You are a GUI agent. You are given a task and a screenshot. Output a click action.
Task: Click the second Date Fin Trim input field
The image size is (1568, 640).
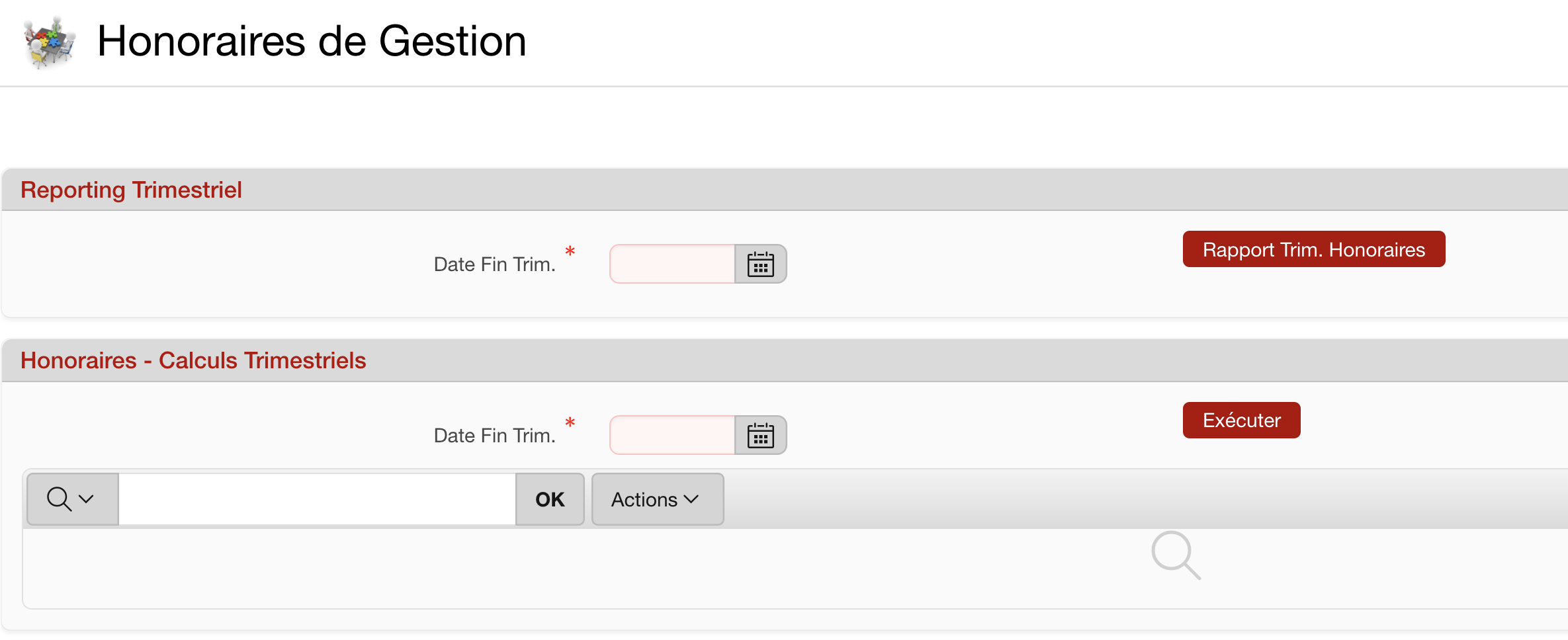(671, 435)
